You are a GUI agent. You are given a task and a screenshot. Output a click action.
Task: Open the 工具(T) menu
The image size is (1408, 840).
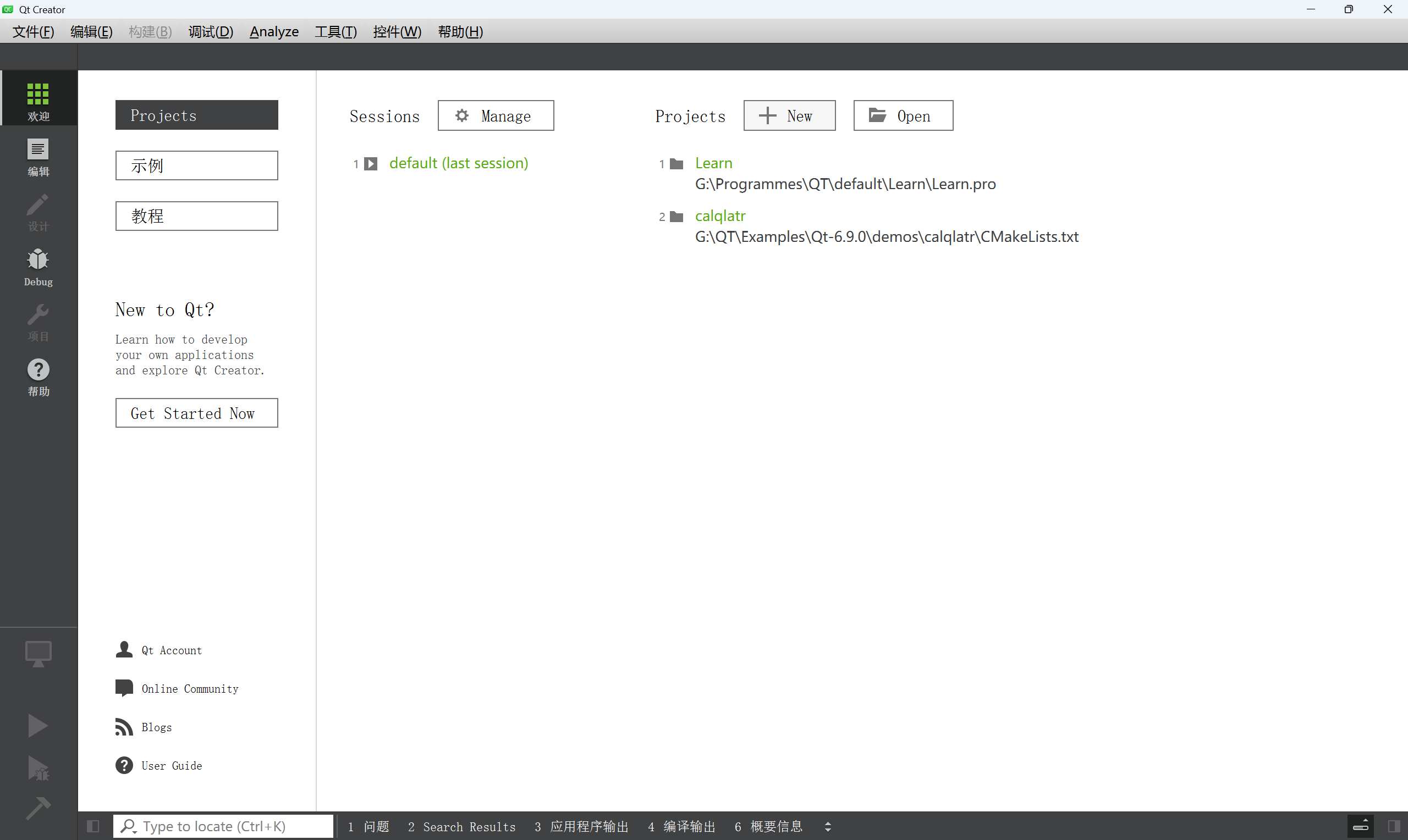[335, 32]
